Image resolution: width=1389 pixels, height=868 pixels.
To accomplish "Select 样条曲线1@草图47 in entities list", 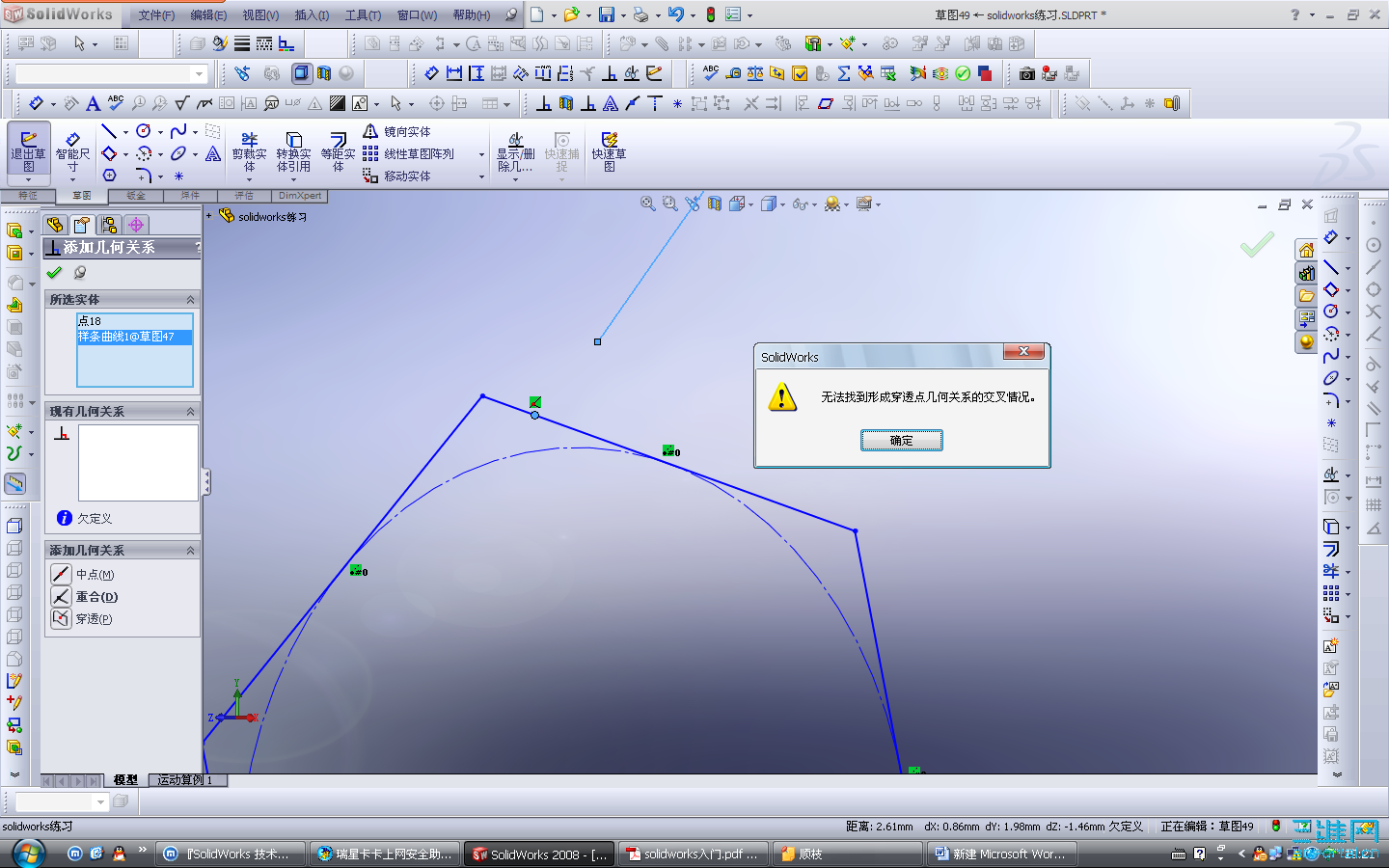I will pyautogui.click(x=135, y=337).
